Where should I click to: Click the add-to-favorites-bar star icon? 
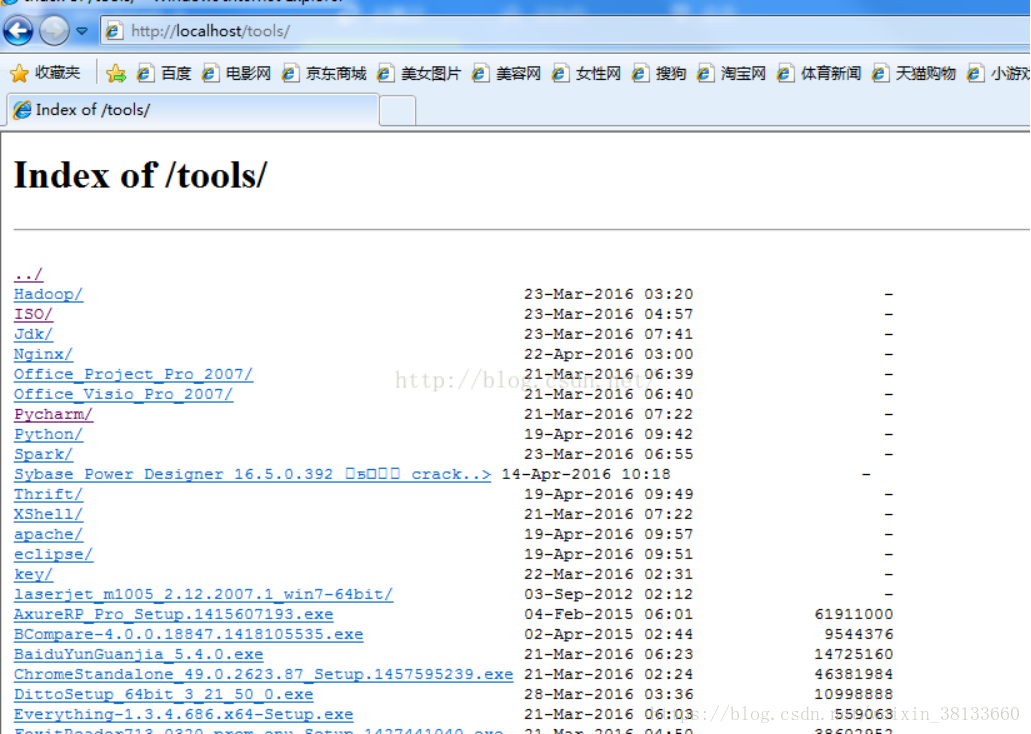(x=116, y=73)
